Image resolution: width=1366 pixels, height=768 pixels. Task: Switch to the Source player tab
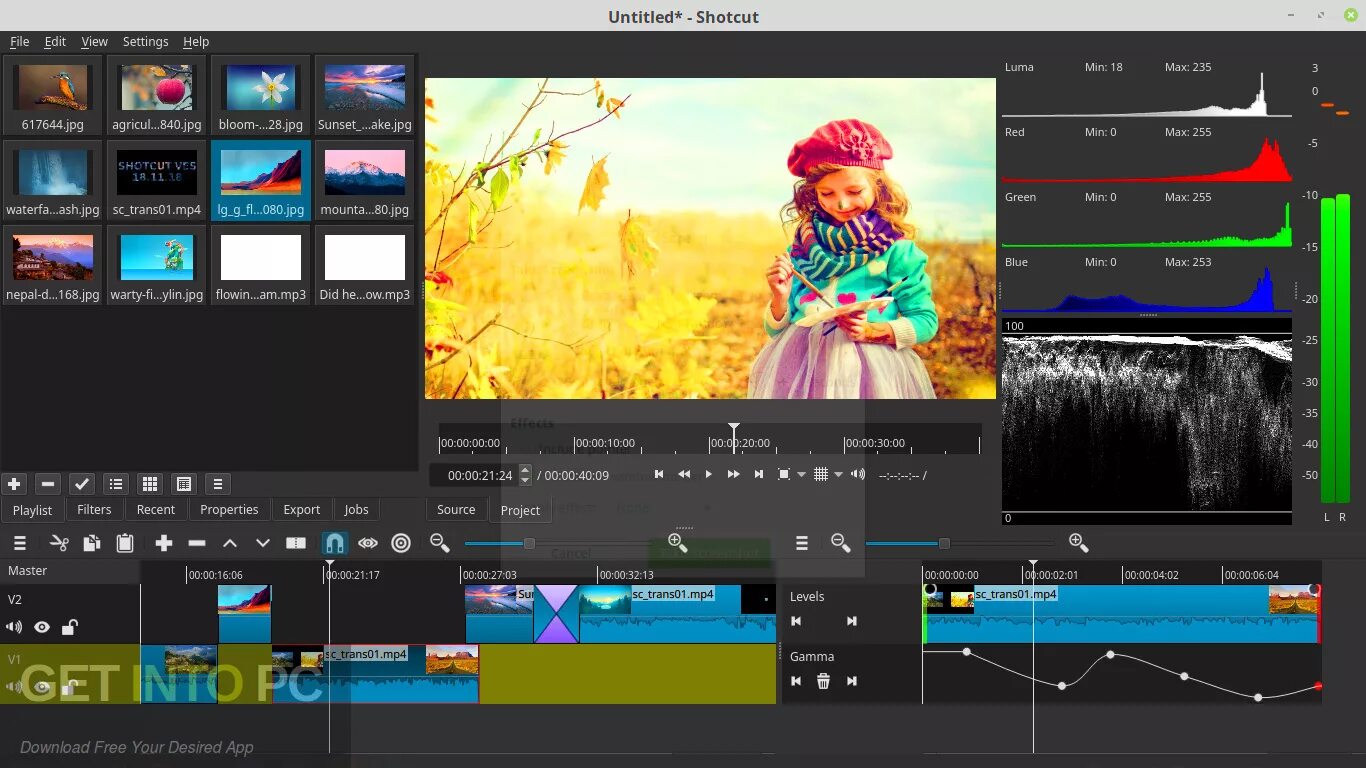coord(456,509)
